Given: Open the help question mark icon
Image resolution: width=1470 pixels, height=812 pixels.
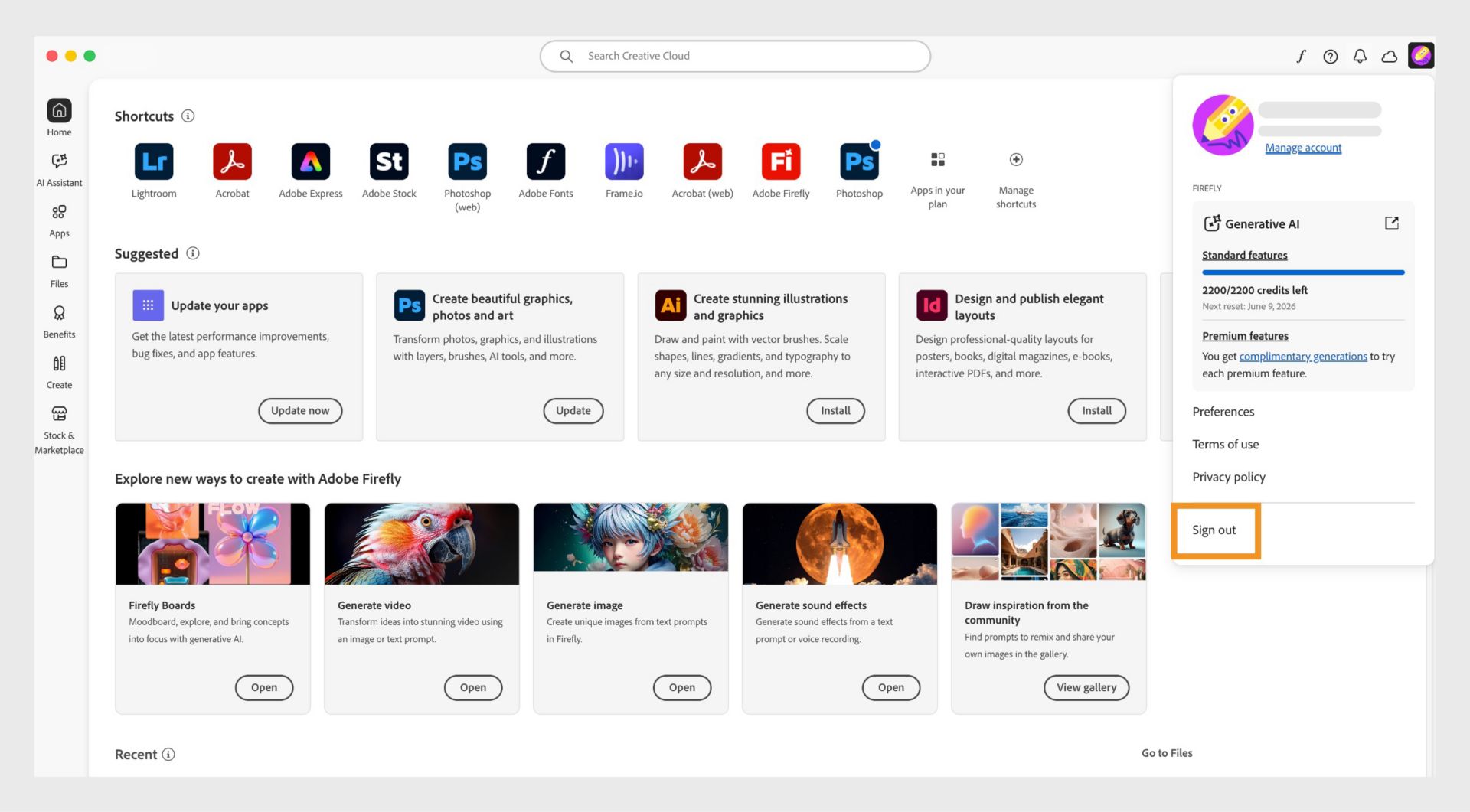Looking at the screenshot, I should click(1331, 56).
